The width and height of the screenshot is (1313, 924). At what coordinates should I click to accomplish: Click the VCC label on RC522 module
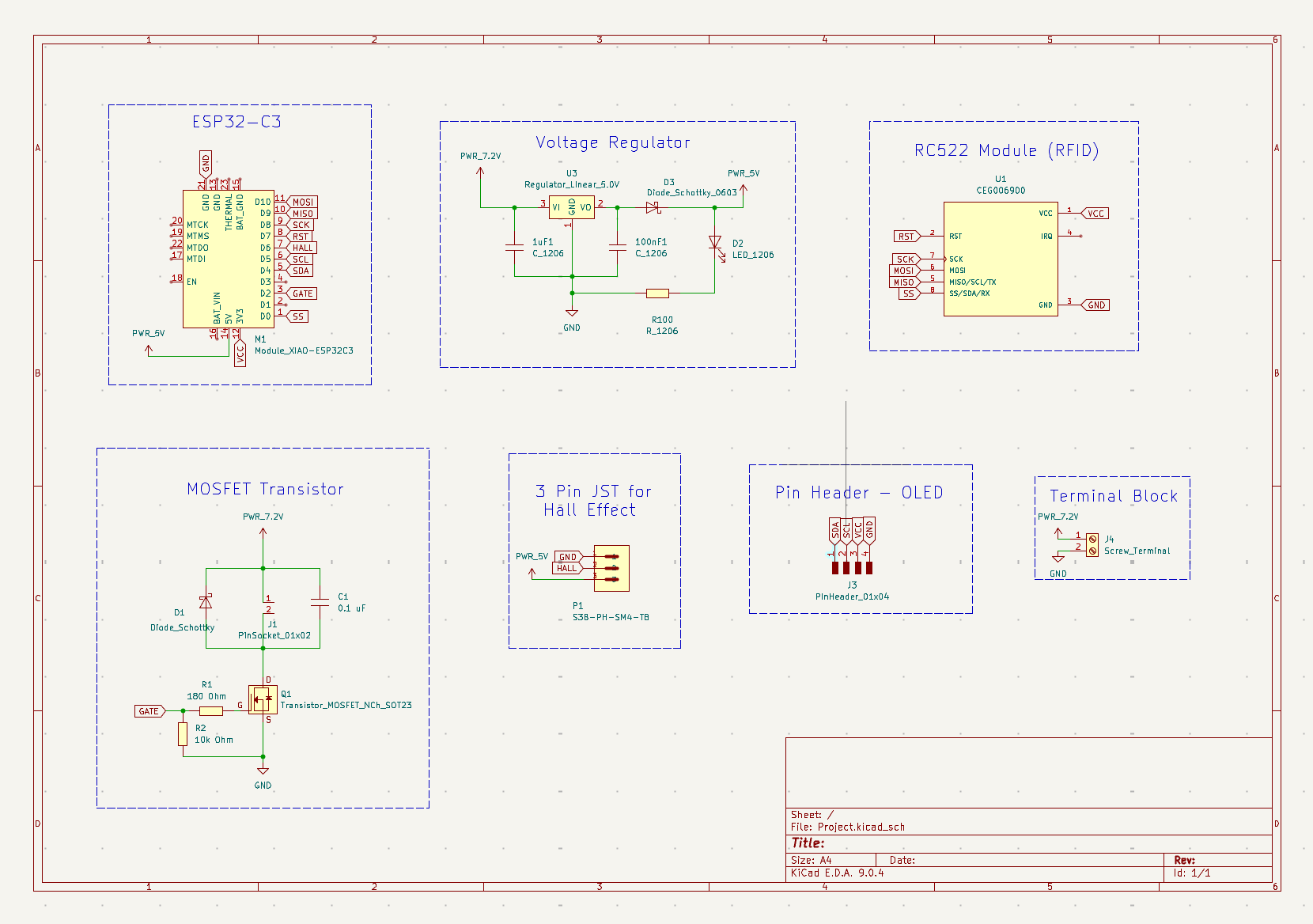tap(1094, 214)
